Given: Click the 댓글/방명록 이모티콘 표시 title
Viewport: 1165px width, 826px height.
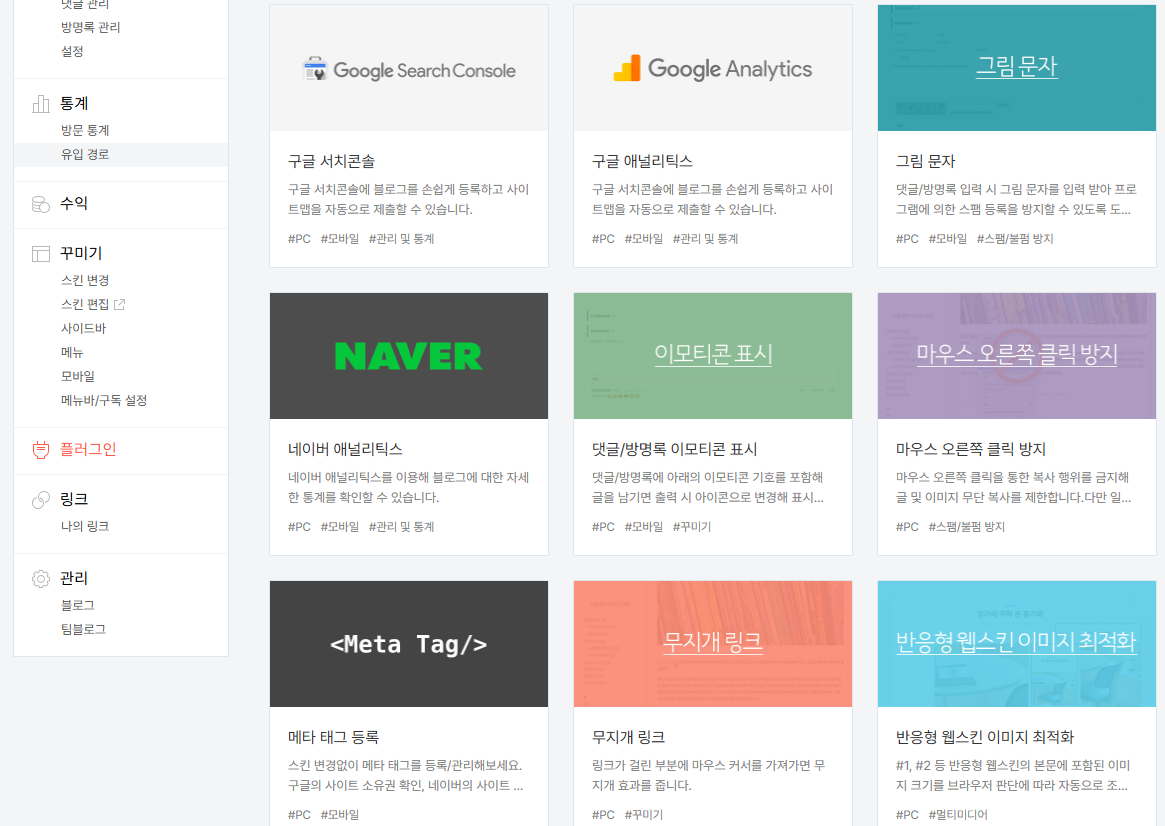Looking at the screenshot, I should 674,449.
